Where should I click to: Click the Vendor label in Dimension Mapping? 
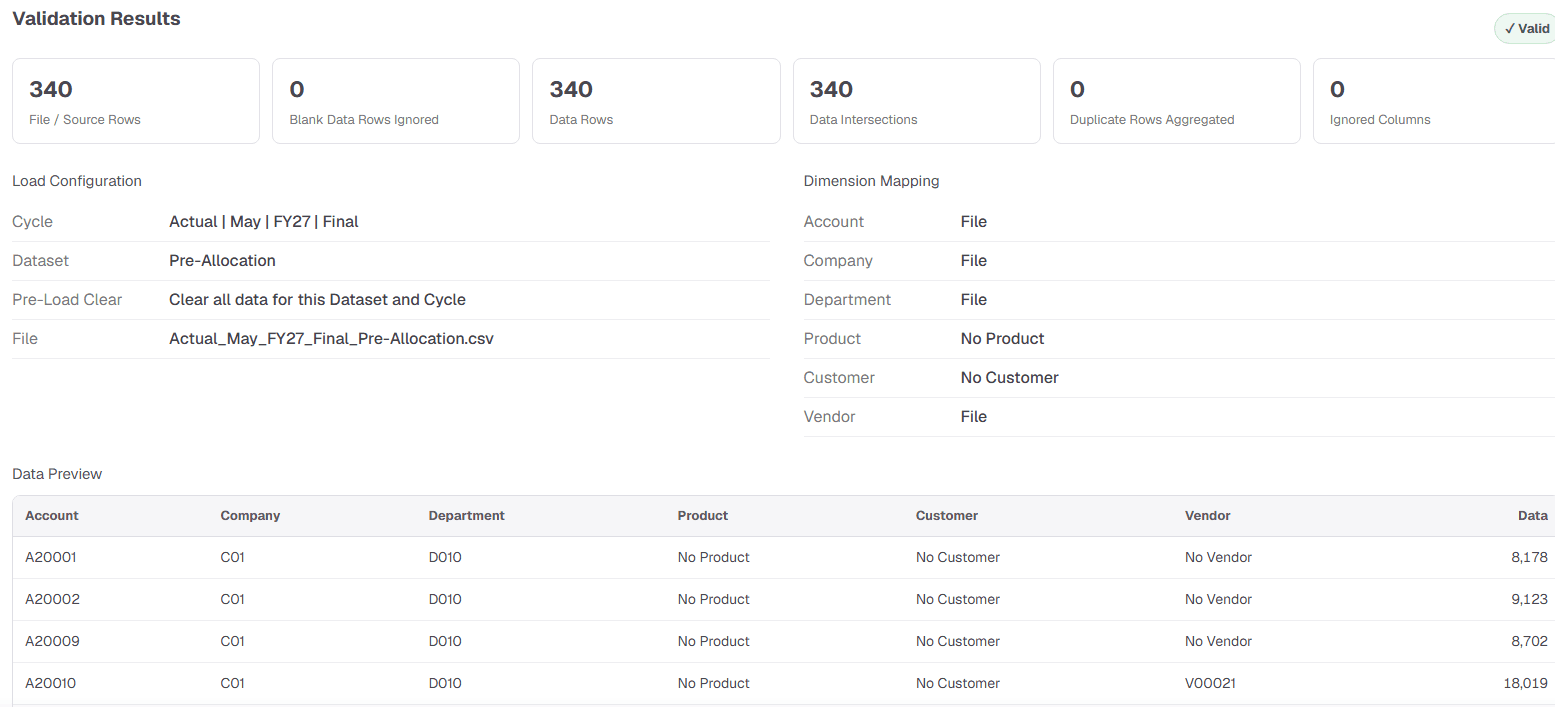(829, 417)
